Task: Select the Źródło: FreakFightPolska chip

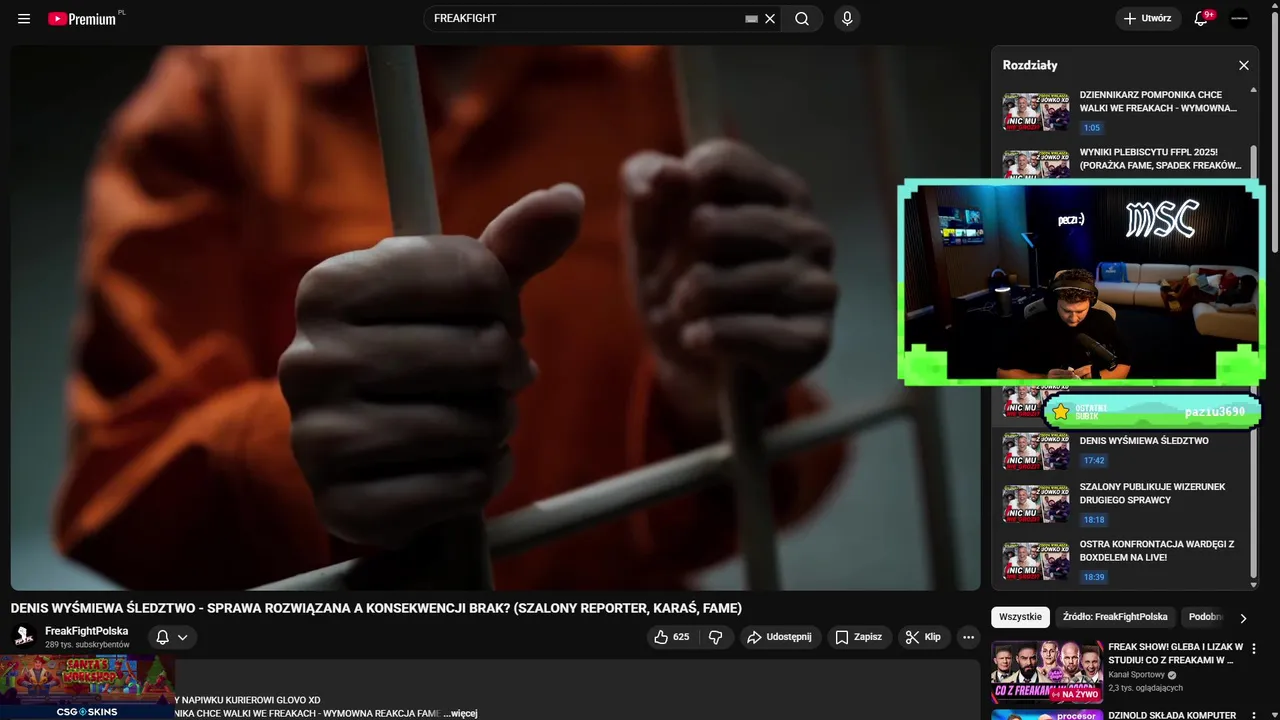Action: coord(1115,617)
